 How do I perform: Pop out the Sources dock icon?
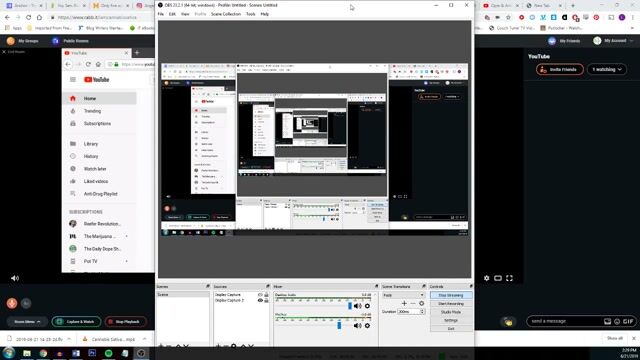click(268, 287)
